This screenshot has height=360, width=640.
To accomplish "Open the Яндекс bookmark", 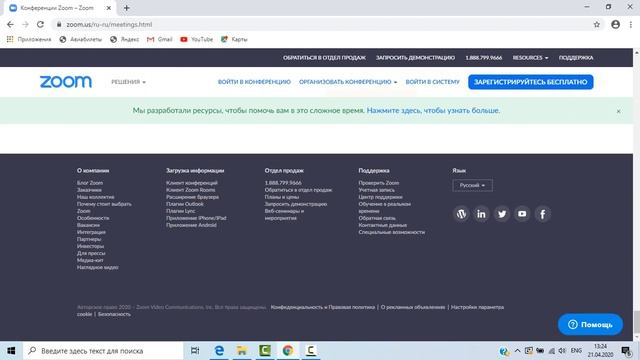I will click(x=124, y=39).
